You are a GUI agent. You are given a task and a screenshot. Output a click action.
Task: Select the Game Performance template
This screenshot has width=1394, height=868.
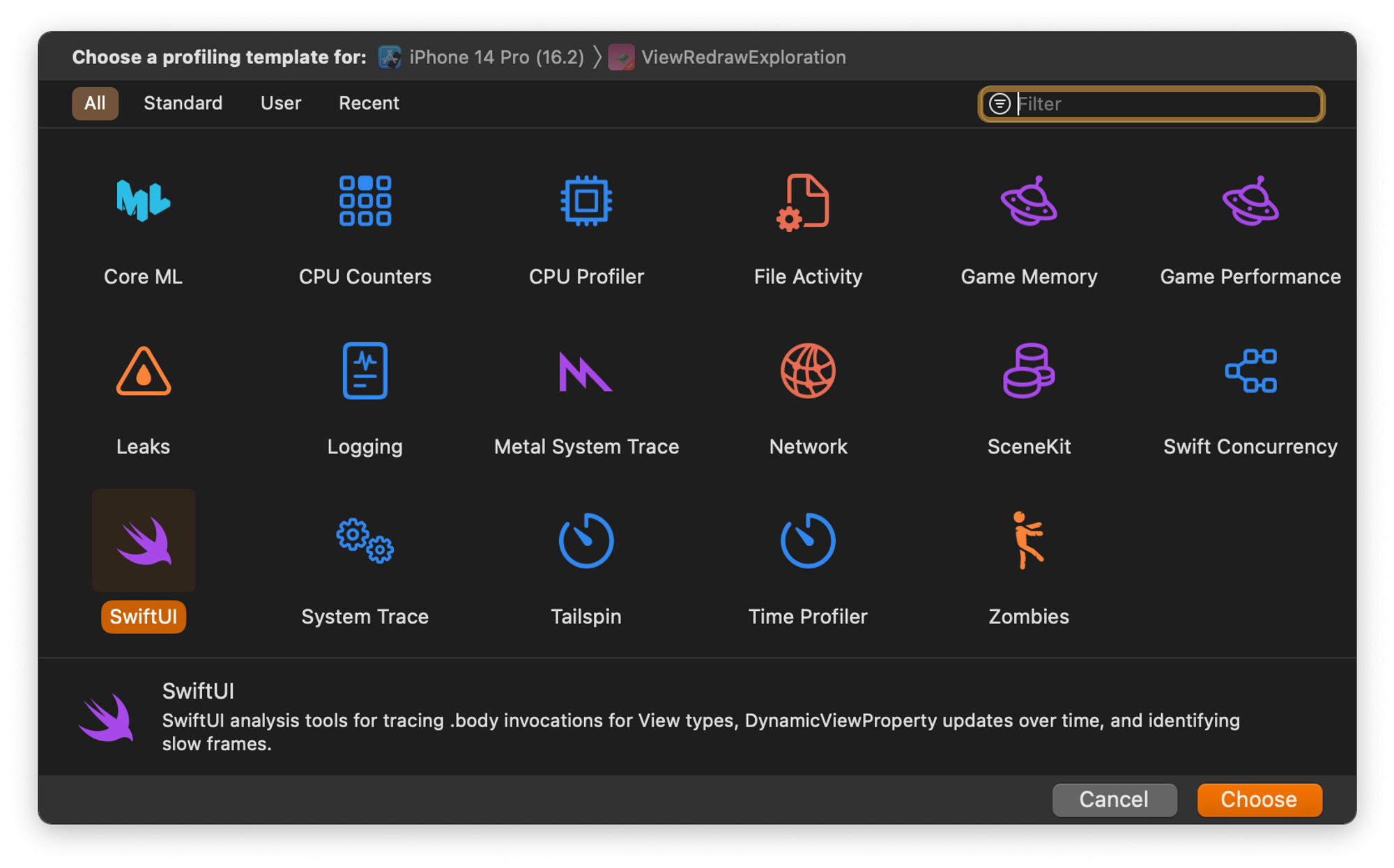coord(1251,225)
